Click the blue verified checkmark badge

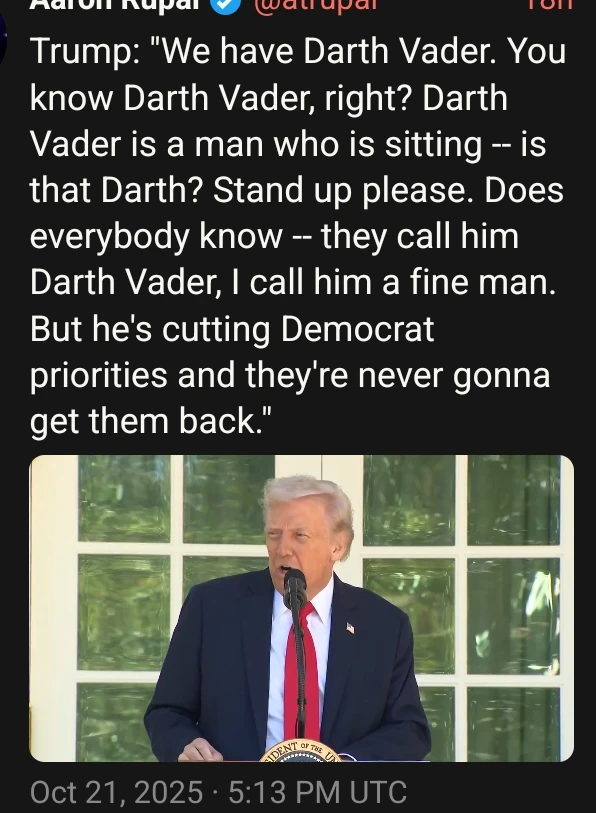click(x=224, y=4)
